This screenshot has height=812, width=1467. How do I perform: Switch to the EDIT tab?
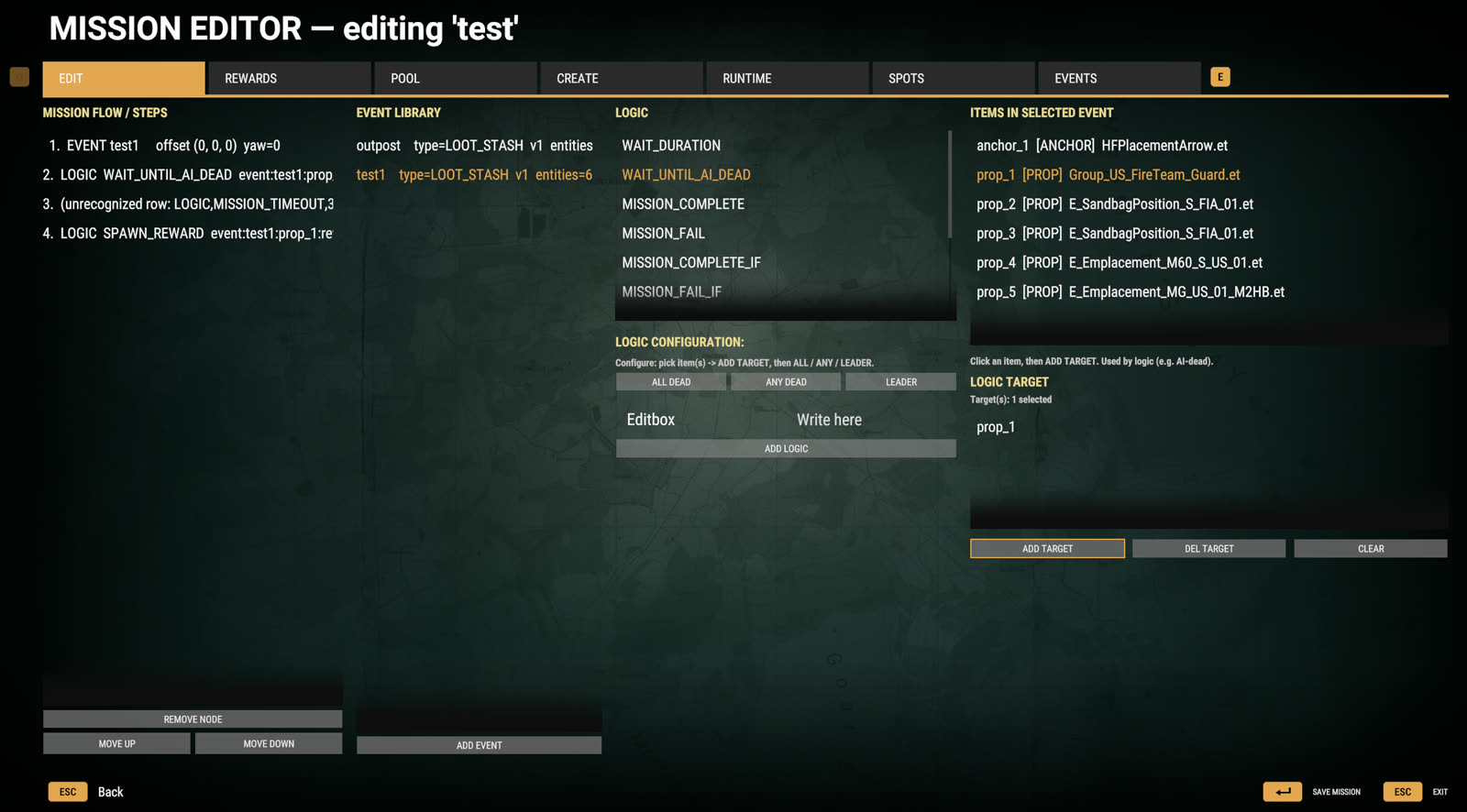[124, 78]
